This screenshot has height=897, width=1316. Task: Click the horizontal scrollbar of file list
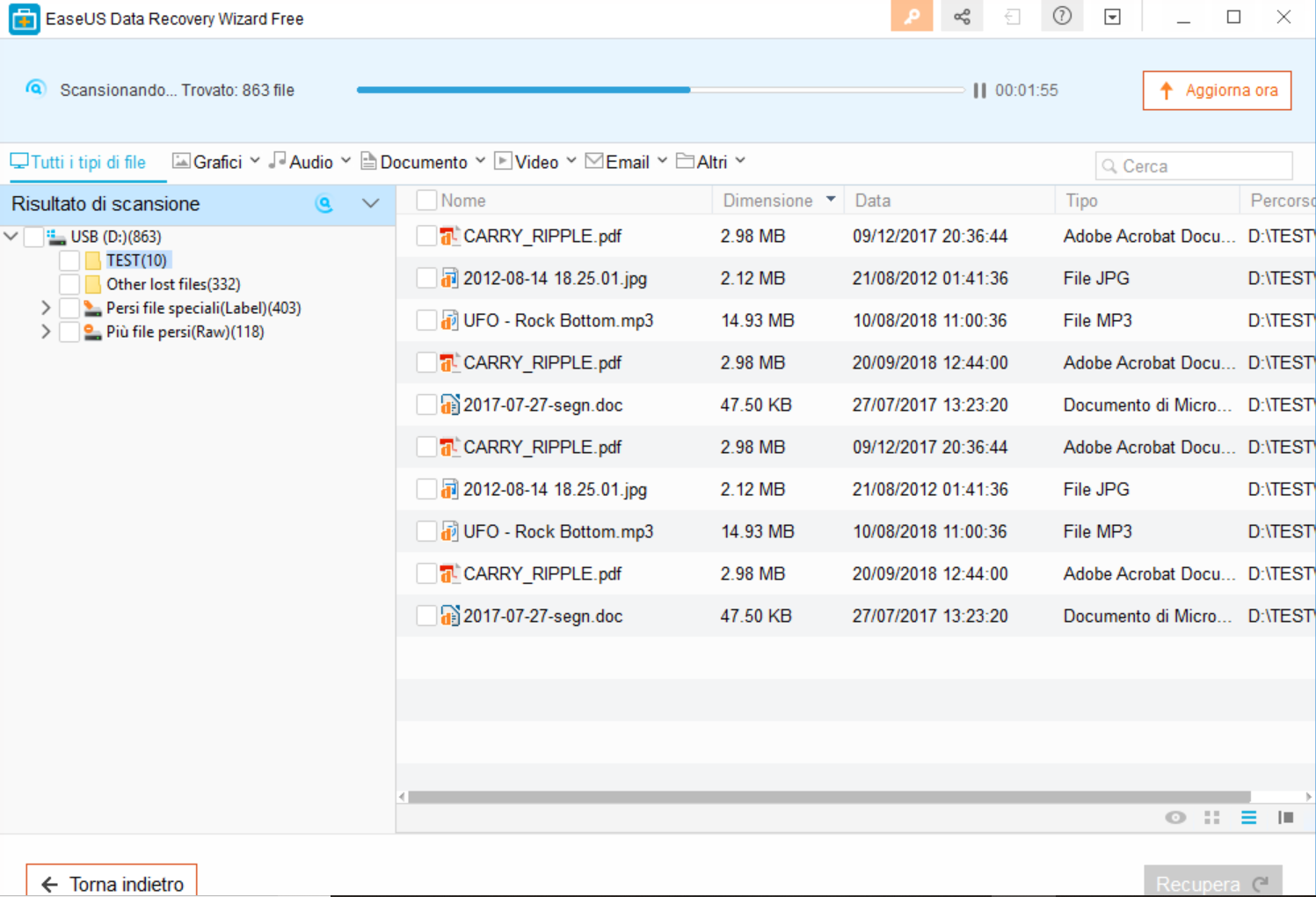(x=829, y=797)
